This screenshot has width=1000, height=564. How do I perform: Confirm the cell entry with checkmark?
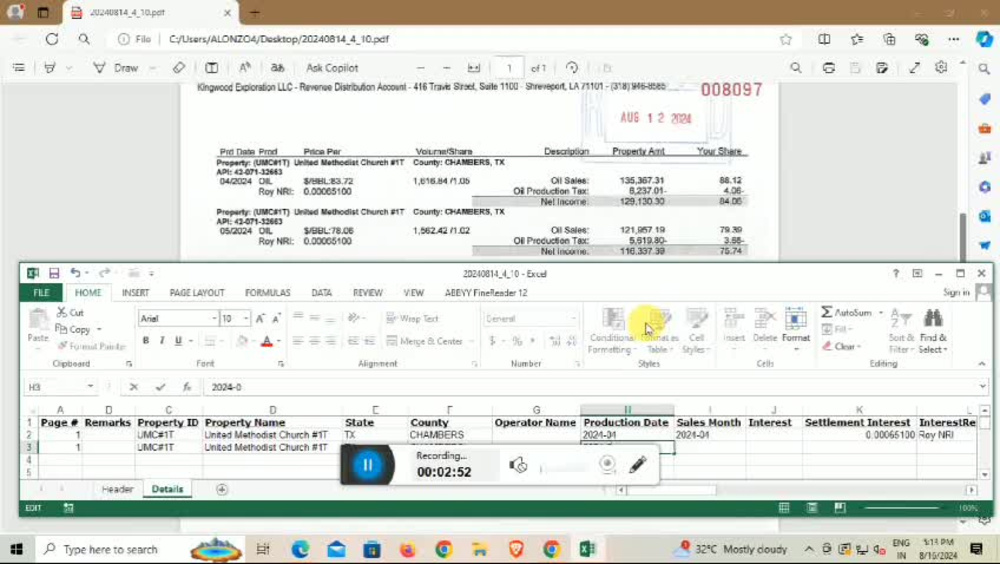(160, 387)
